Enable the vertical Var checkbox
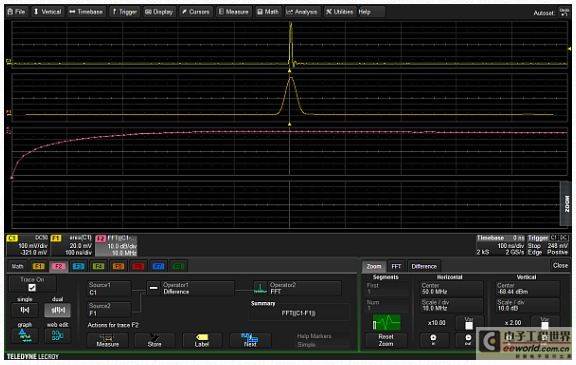The width and height of the screenshot is (576, 365). point(545,325)
